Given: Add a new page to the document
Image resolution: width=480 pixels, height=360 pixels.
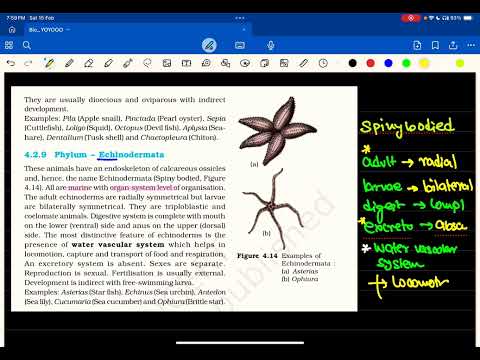Looking at the screenshot, I should pos(417,45).
